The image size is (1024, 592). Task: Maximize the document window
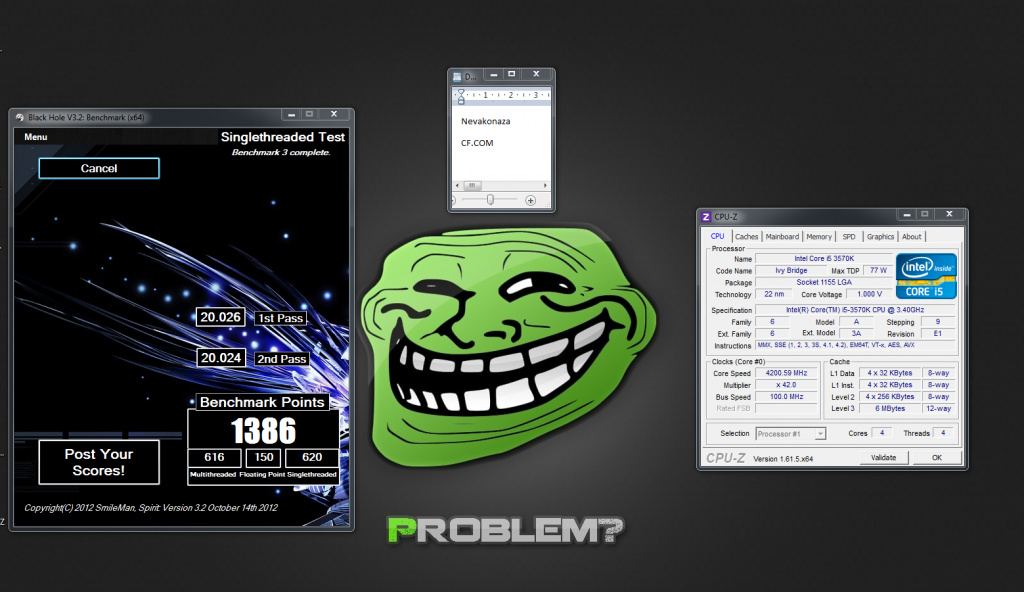click(512, 74)
